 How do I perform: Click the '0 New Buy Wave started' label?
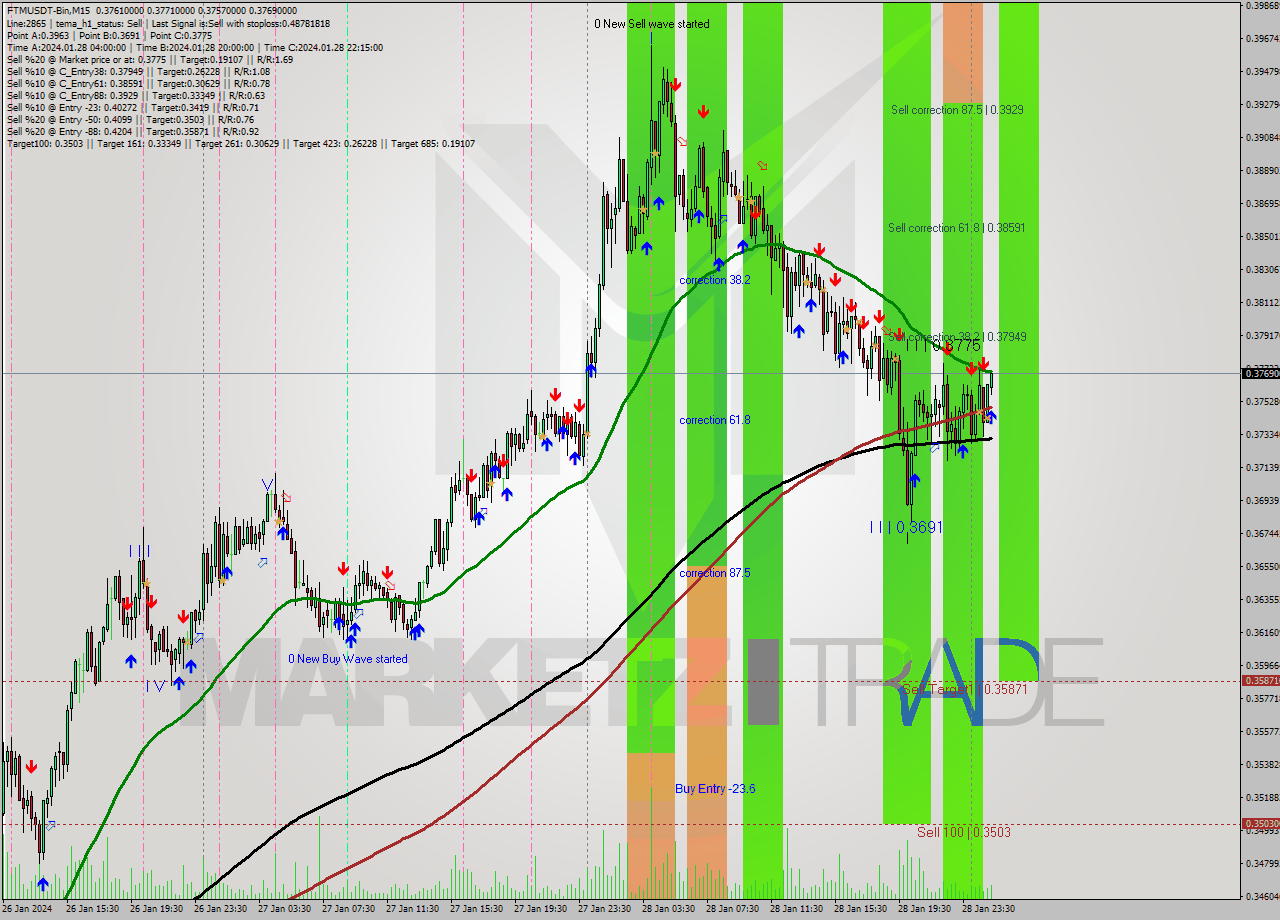(x=348, y=659)
